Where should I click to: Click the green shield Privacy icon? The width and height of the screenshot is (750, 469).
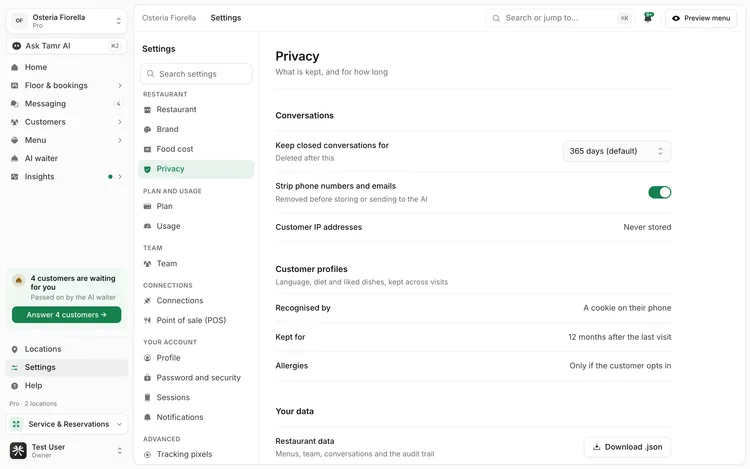point(147,169)
